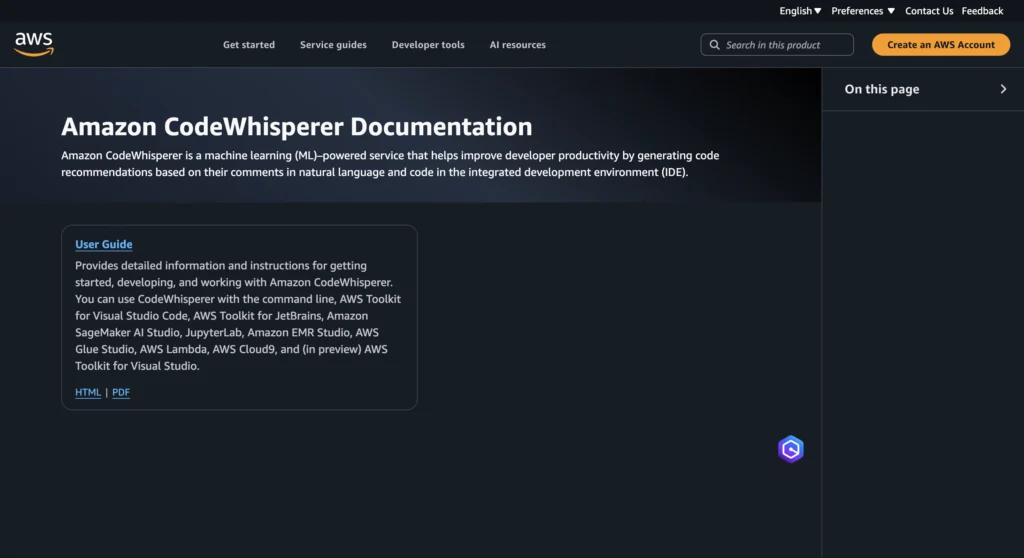Launch the Amazon Q chat assistant icon
This screenshot has height=558, width=1024.
[790, 449]
